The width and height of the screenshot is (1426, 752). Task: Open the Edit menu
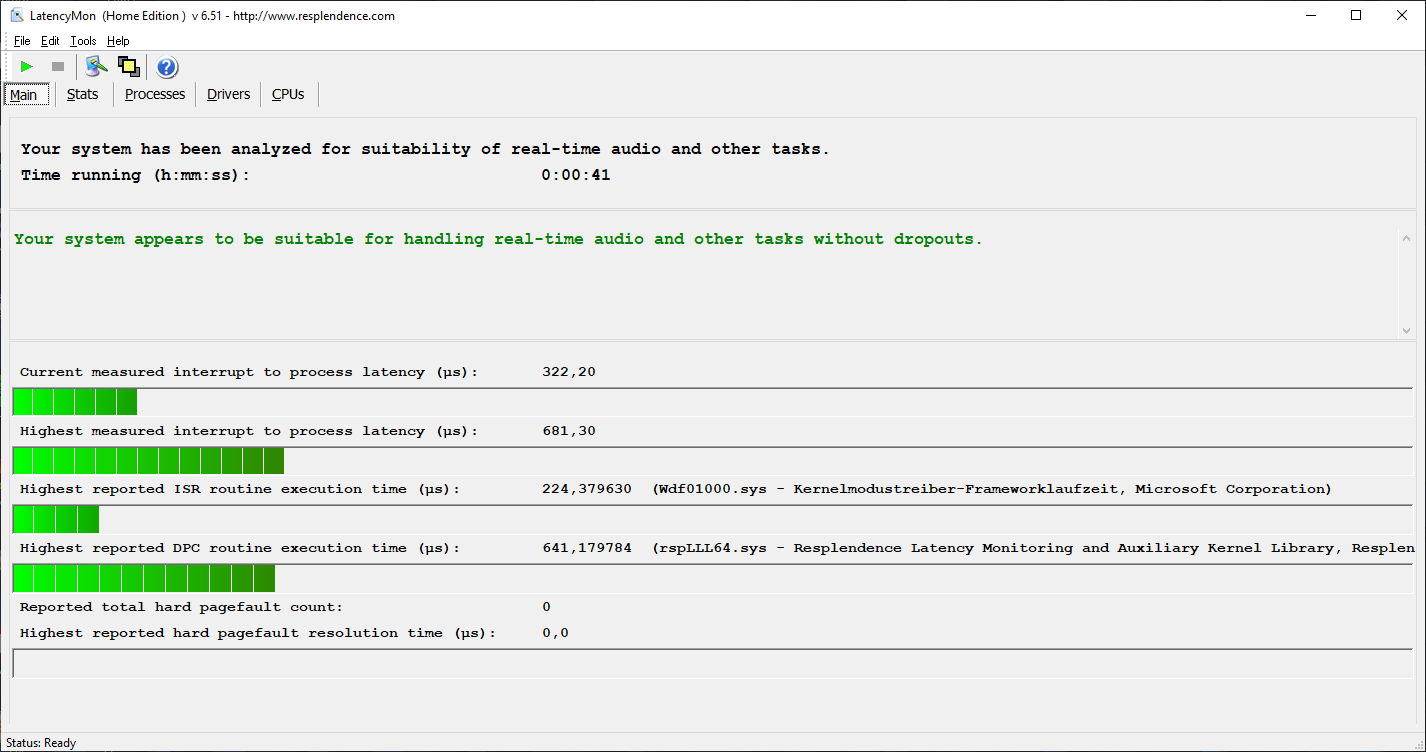pos(50,41)
